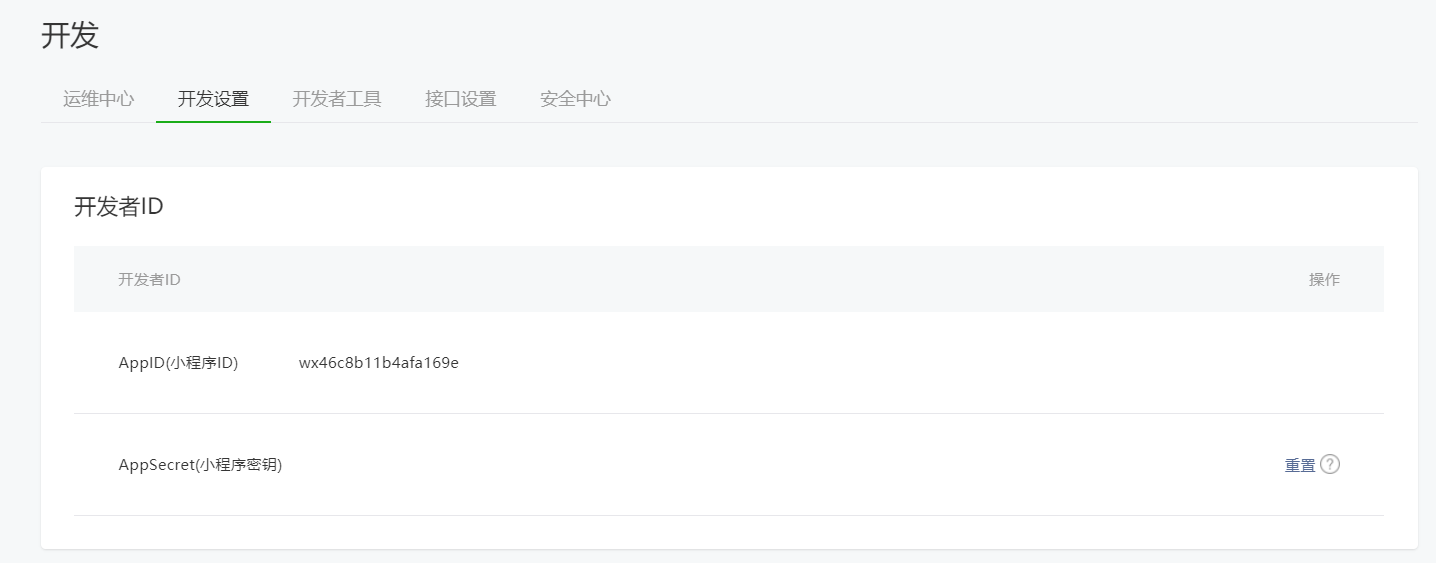The image size is (1436, 563).
Task: Select the 开发设置 tab
Action: [x=213, y=99]
